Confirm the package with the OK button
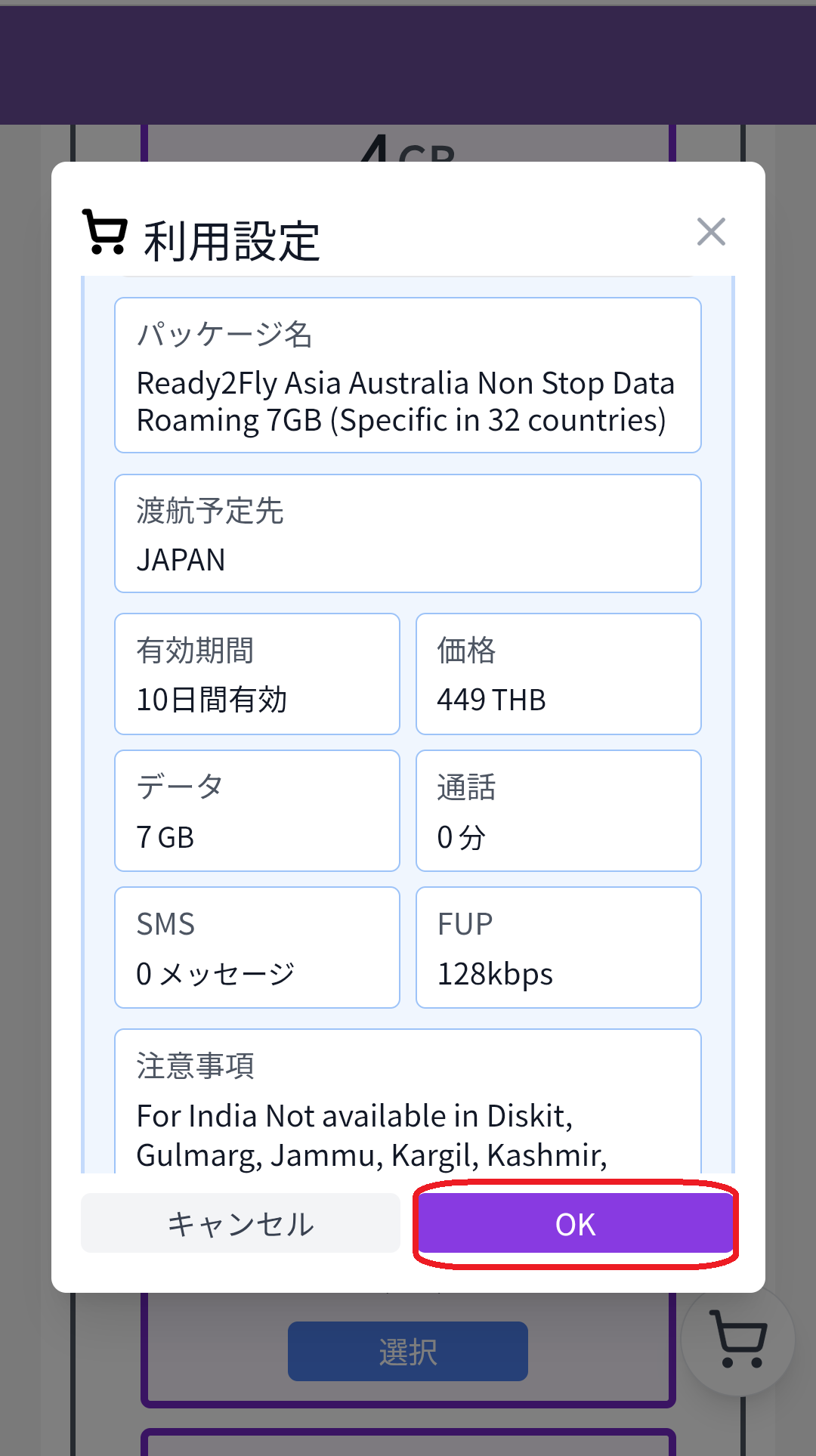This screenshot has height=1456, width=816. point(575,1224)
